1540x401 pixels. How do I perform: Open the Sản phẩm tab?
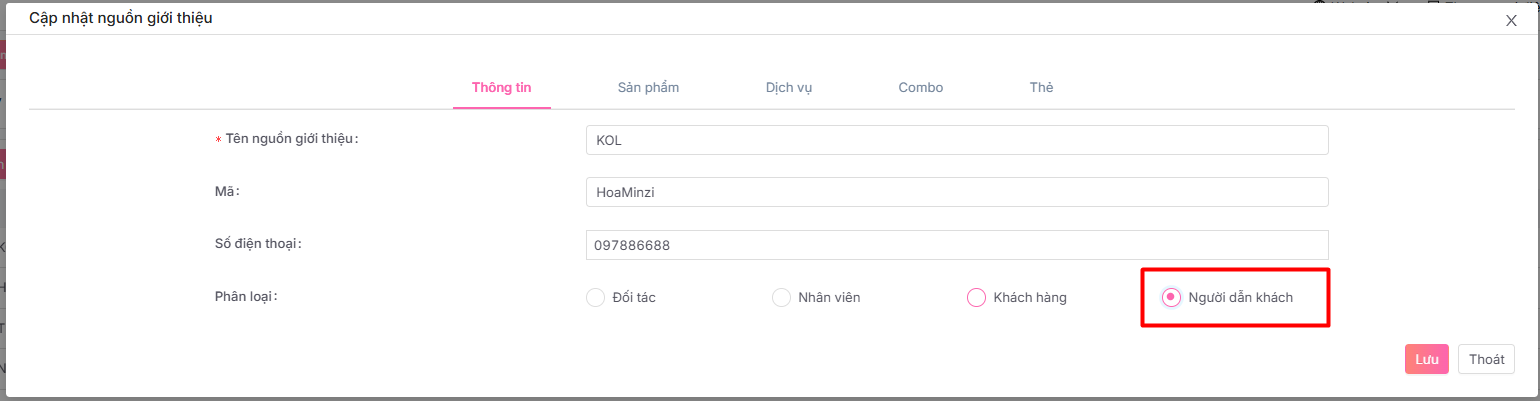(648, 88)
